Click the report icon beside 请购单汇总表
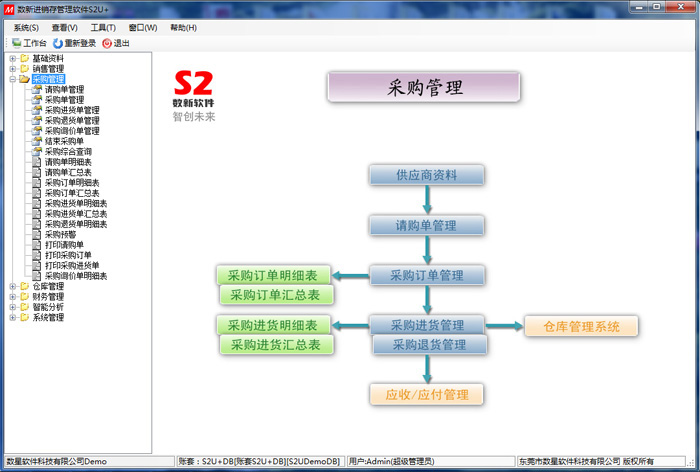Screen dimensions: 700x472 [37, 172]
